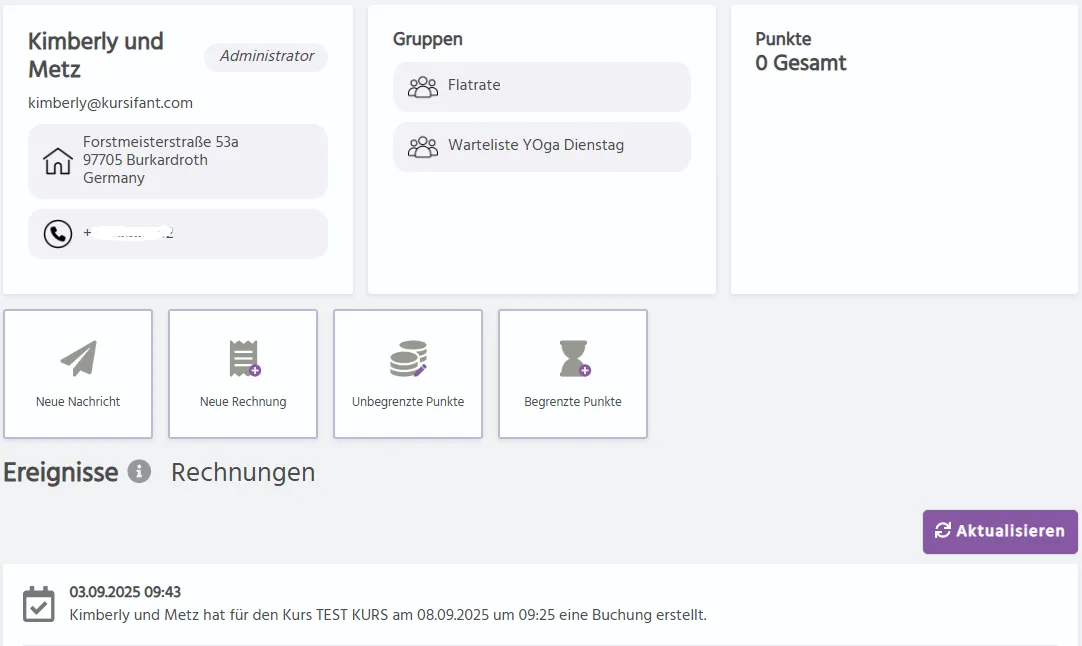Click the receipt icon for Neue Rechnung
This screenshot has height=646, width=1082.
[244, 358]
